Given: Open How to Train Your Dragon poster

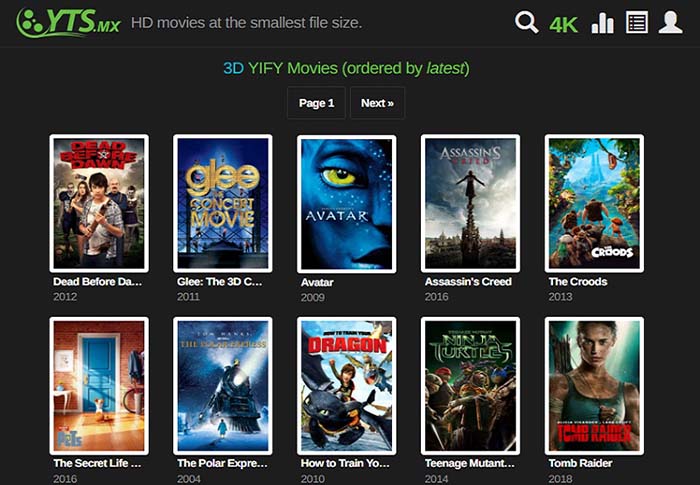Looking at the screenshot, I should click(346, 386).
